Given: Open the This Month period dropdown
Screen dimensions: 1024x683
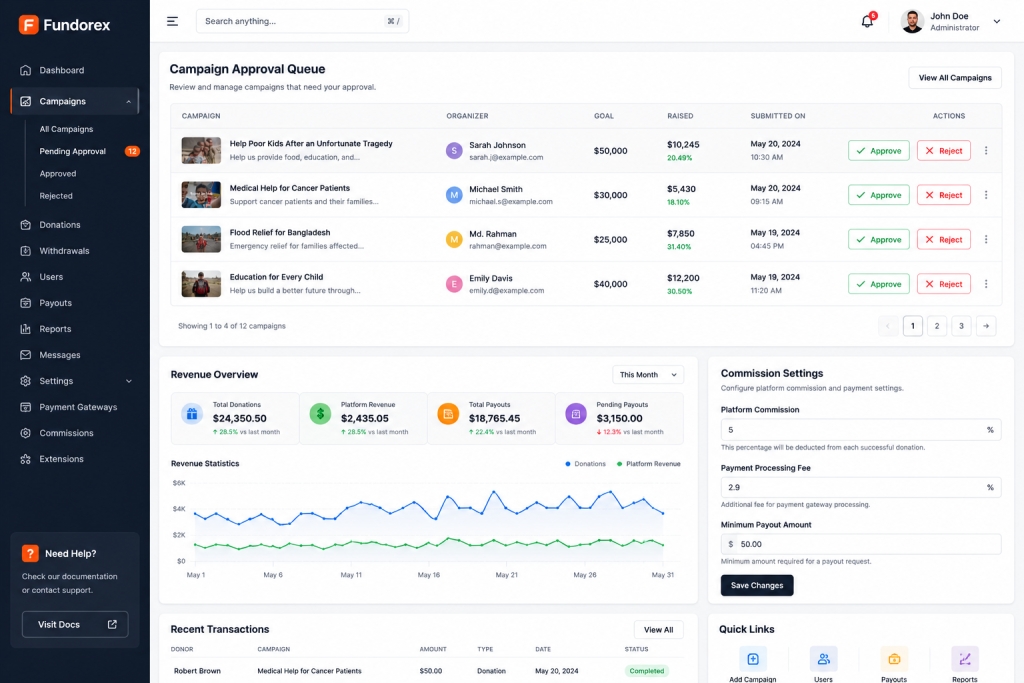Looking at the screenshot, I should coord(648,375).
